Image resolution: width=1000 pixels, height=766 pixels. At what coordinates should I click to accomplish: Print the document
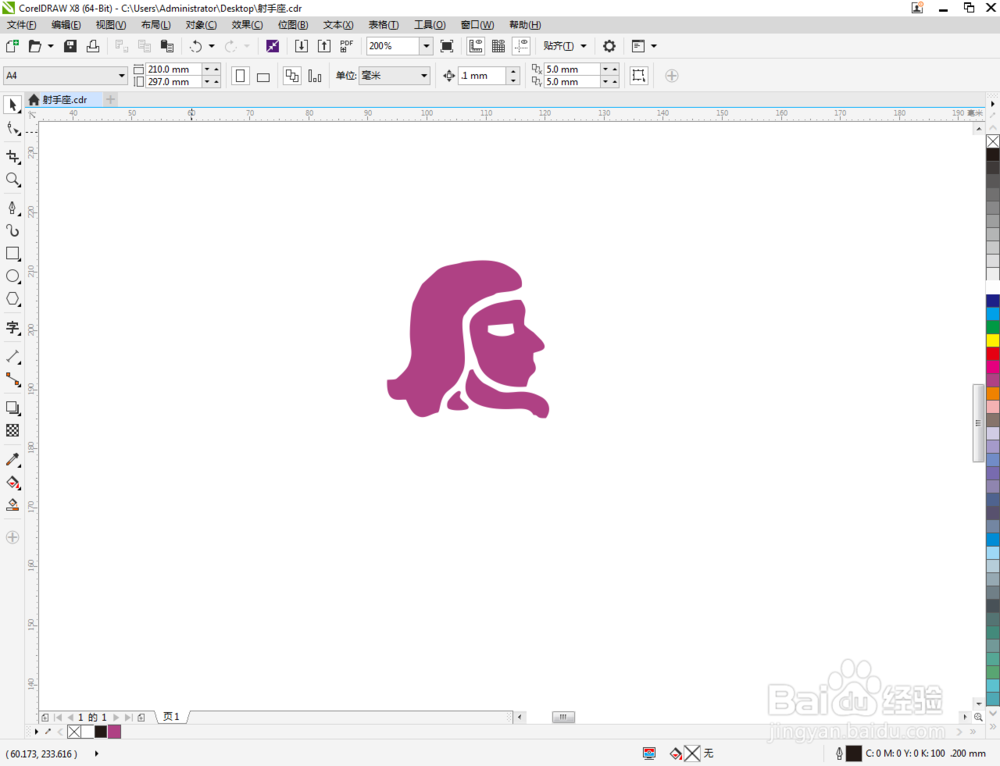coord(93,46)
